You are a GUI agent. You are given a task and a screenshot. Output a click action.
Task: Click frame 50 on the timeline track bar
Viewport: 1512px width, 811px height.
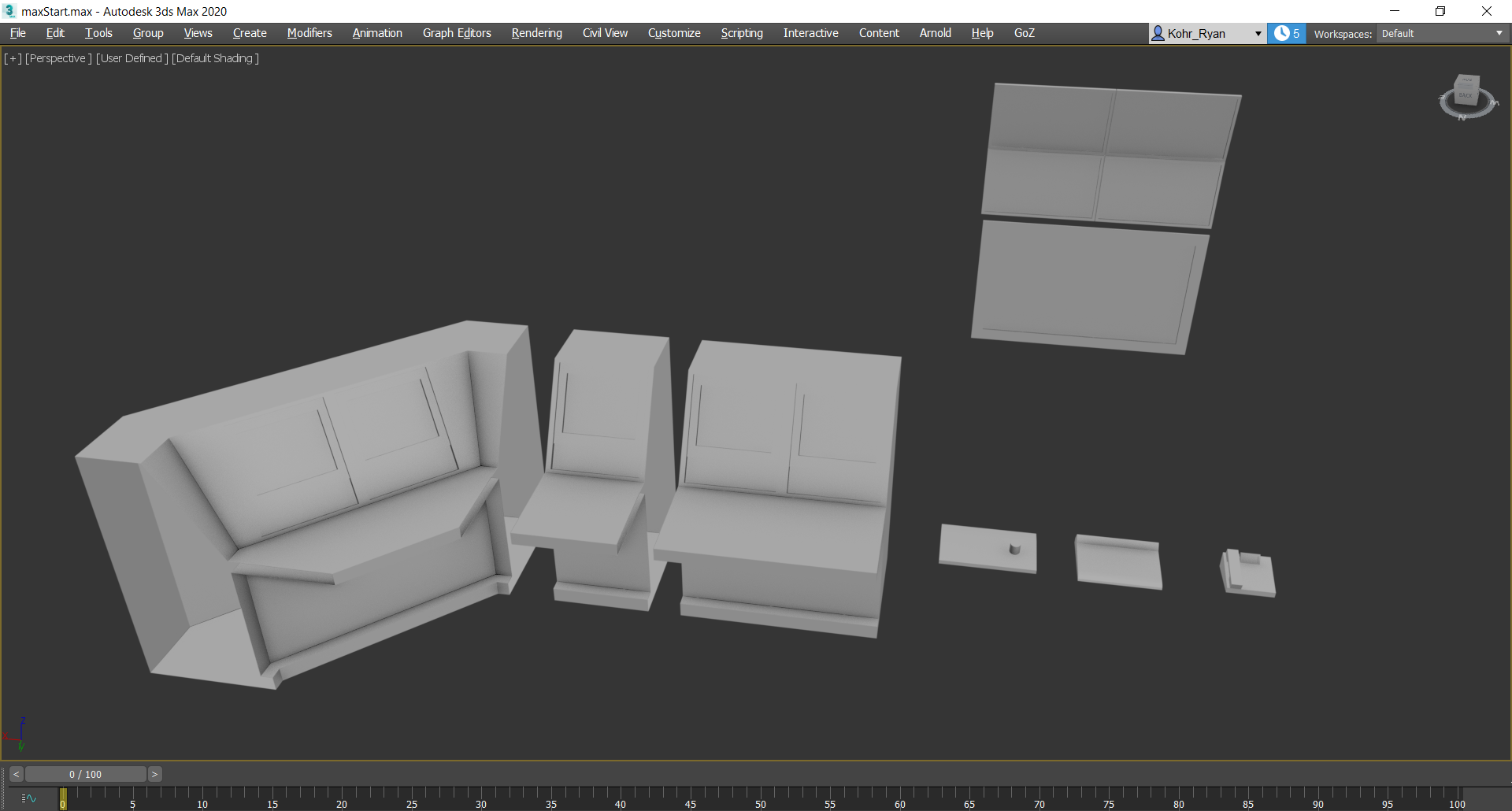tap(760, 797)
